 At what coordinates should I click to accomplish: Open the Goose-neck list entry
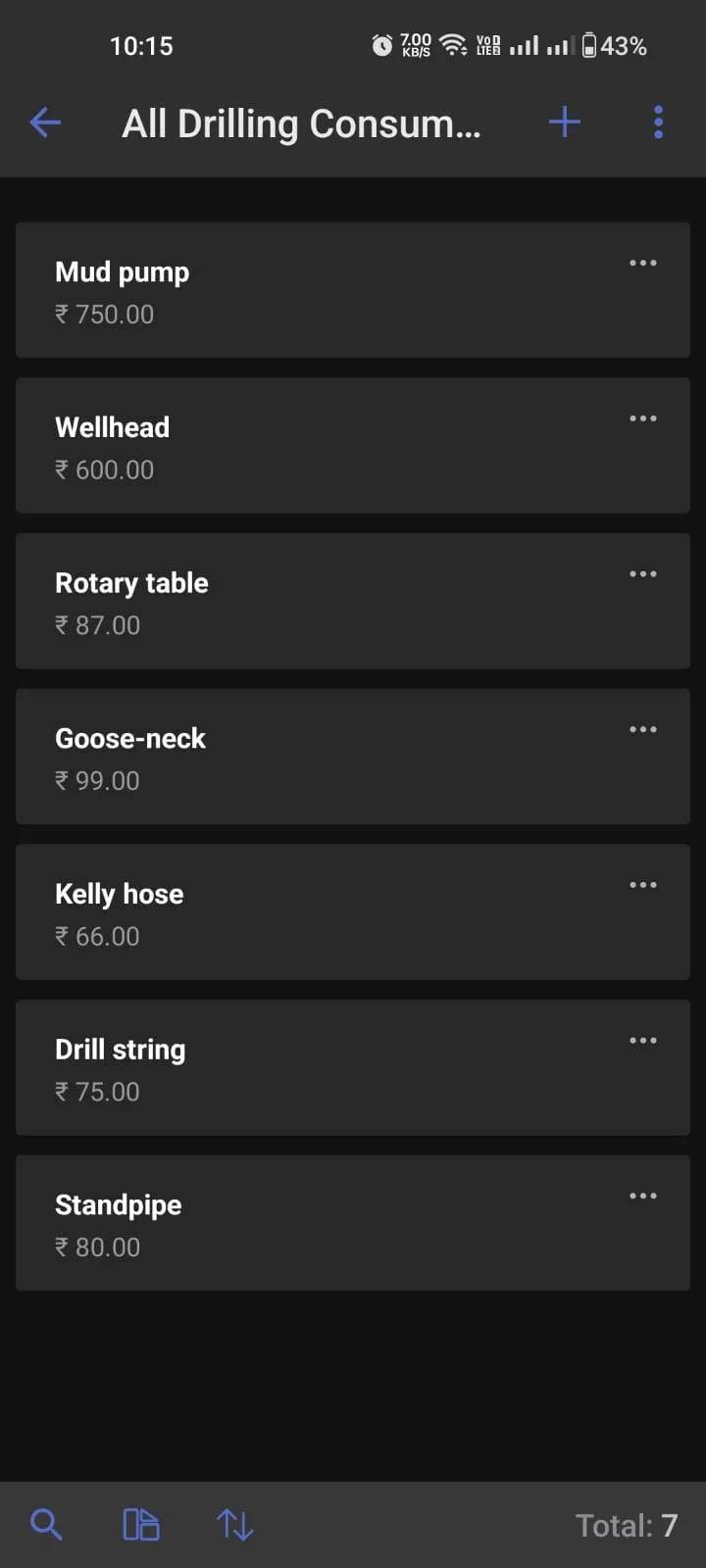[x=353, y=757]
